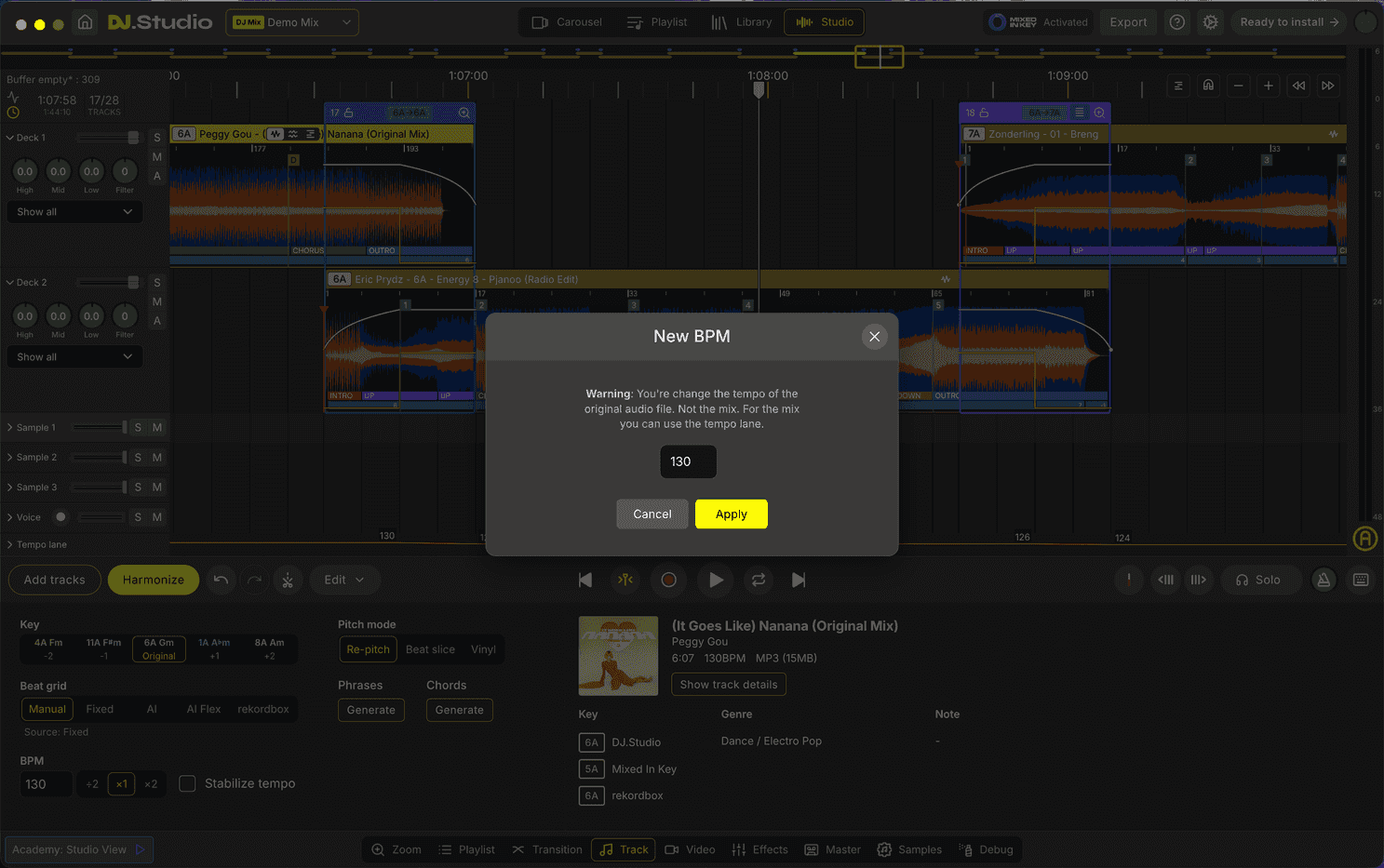This screenshot has width=1384, height=868.
Task: Click the scissors split icon next to Redo
Action: (288, 580)
